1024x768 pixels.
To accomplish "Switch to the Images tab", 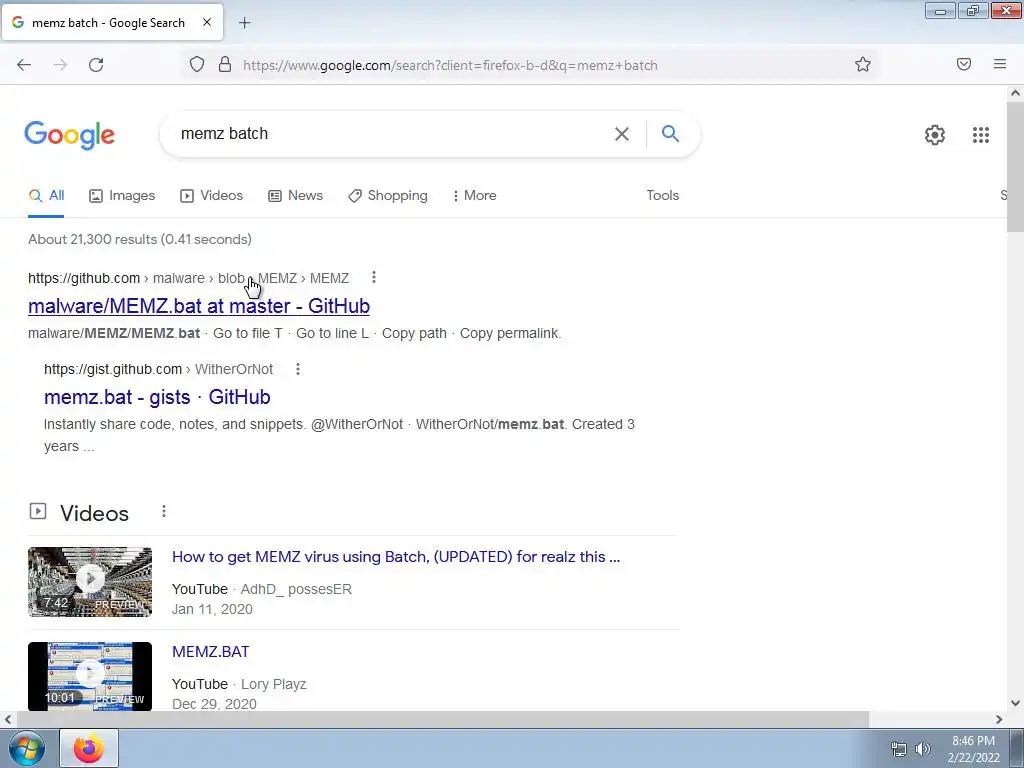I will coord(122,195).
